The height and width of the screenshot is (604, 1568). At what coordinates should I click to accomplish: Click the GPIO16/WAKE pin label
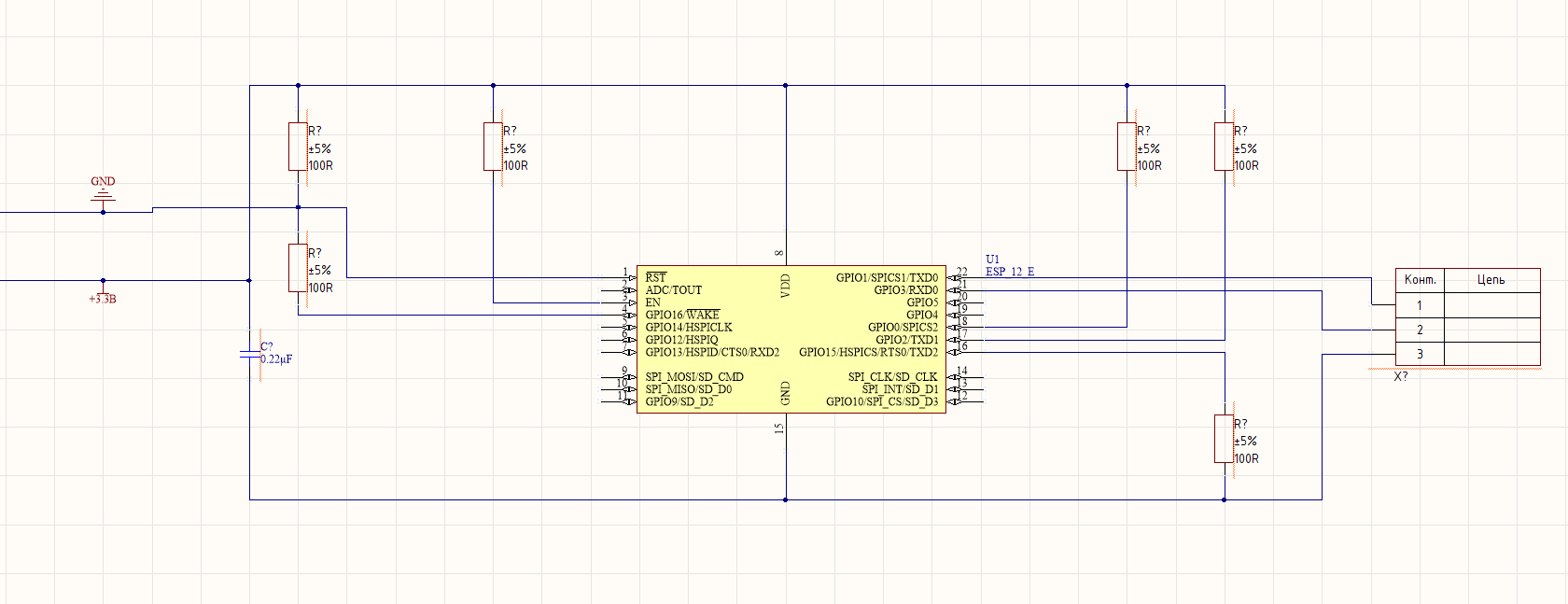682,315
